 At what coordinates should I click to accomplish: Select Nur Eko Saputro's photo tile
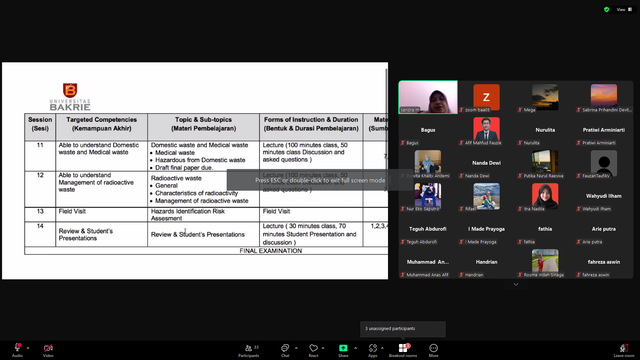coord(428,196)
